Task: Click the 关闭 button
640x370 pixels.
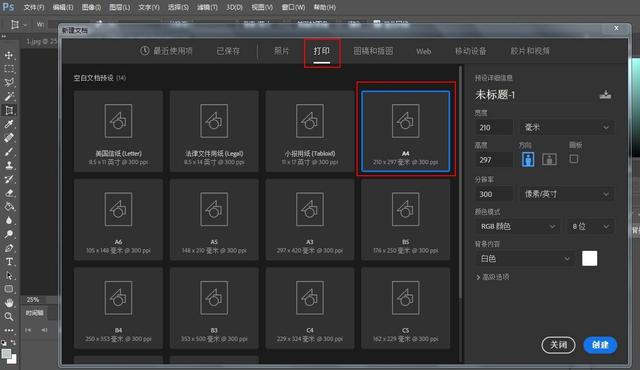Action: pyautogui.click(x=558, y=345)
